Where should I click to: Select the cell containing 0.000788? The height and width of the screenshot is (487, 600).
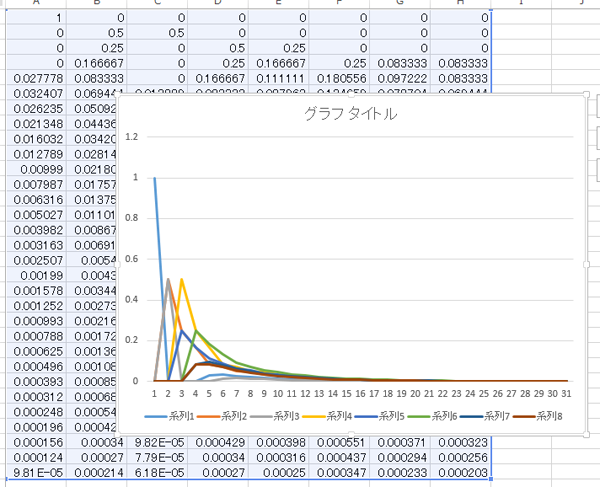36,336
